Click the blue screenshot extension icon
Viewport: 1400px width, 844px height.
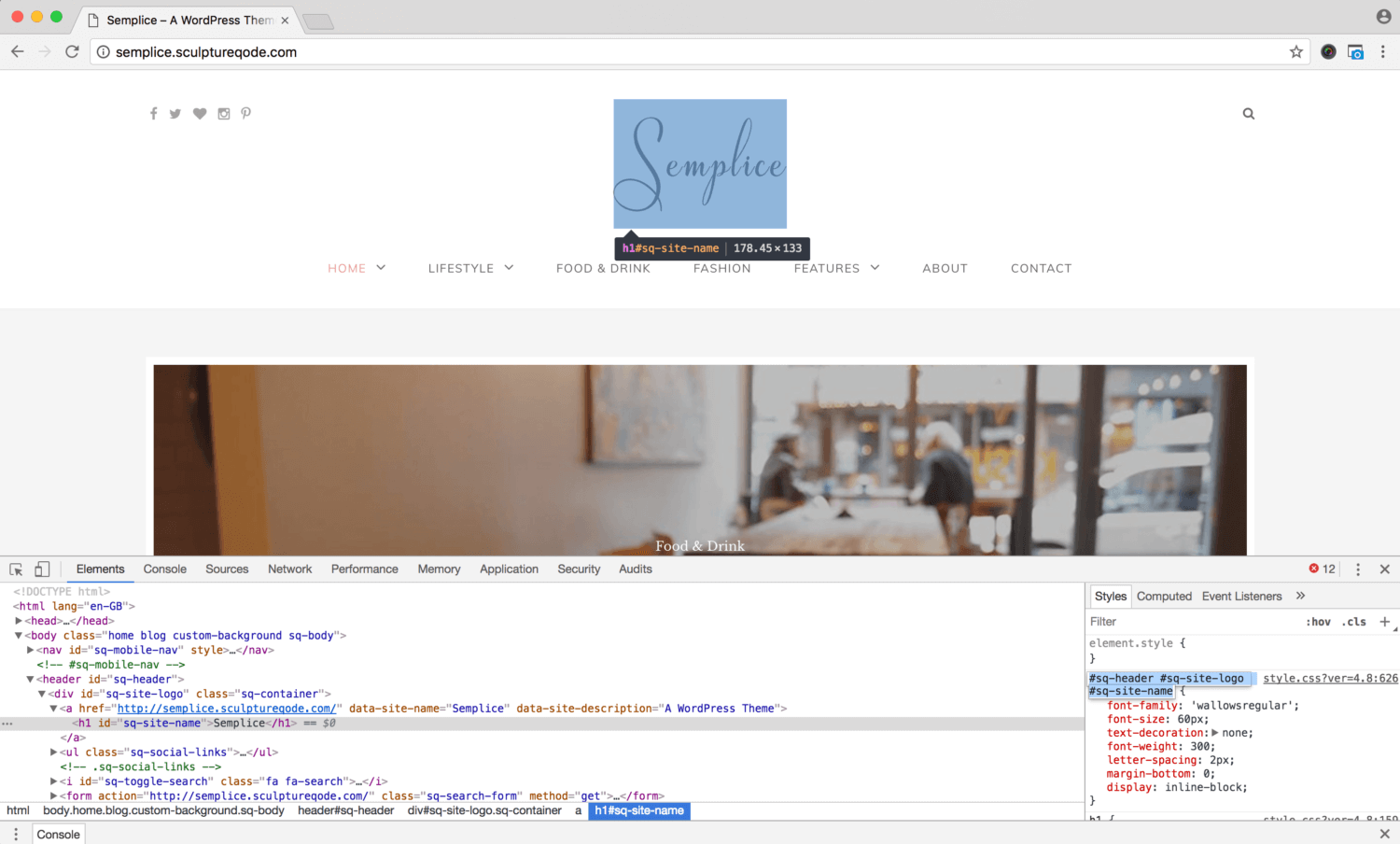pyautogui.click(x=1355, y=52)
